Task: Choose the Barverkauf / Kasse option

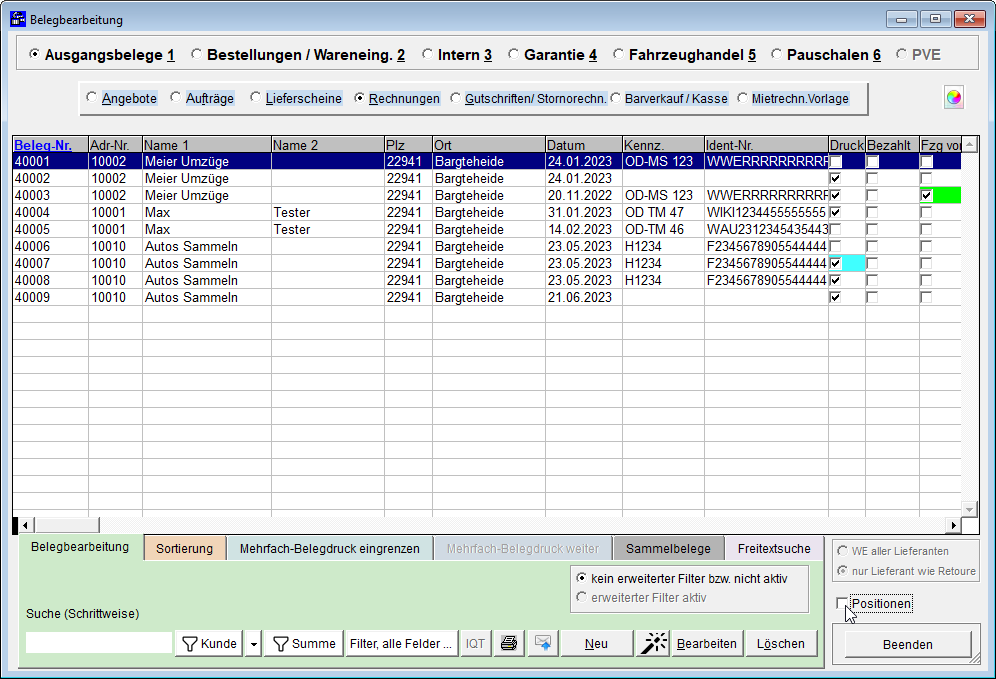Action: click(615, 98)
